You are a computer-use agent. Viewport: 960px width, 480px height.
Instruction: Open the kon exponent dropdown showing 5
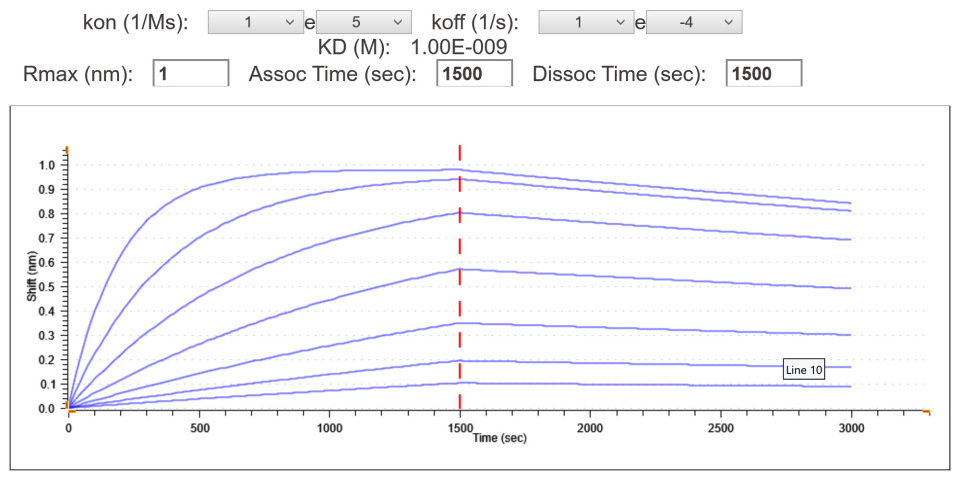(x=363, y=22)
